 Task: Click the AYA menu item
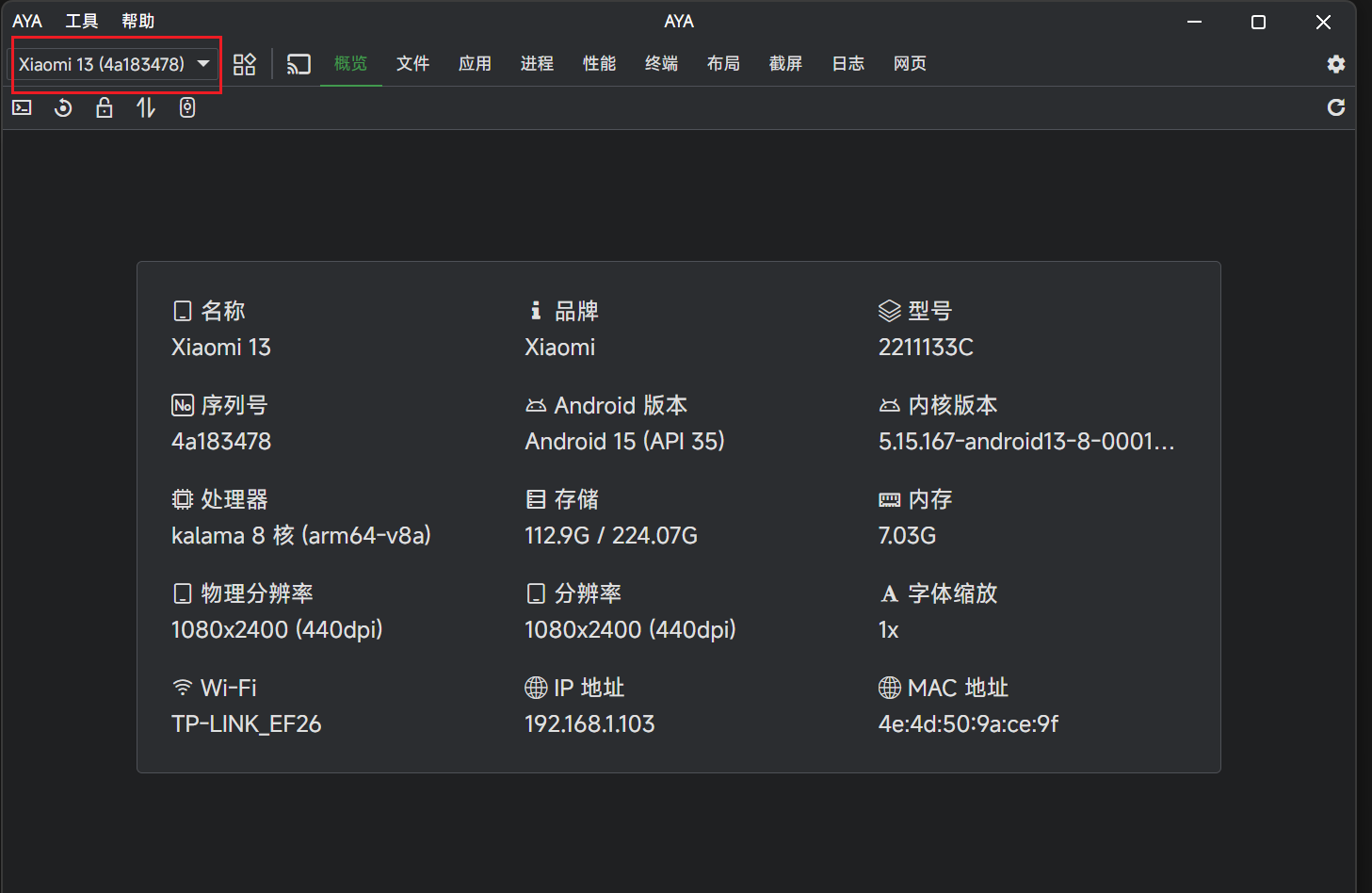coord(27,20)
